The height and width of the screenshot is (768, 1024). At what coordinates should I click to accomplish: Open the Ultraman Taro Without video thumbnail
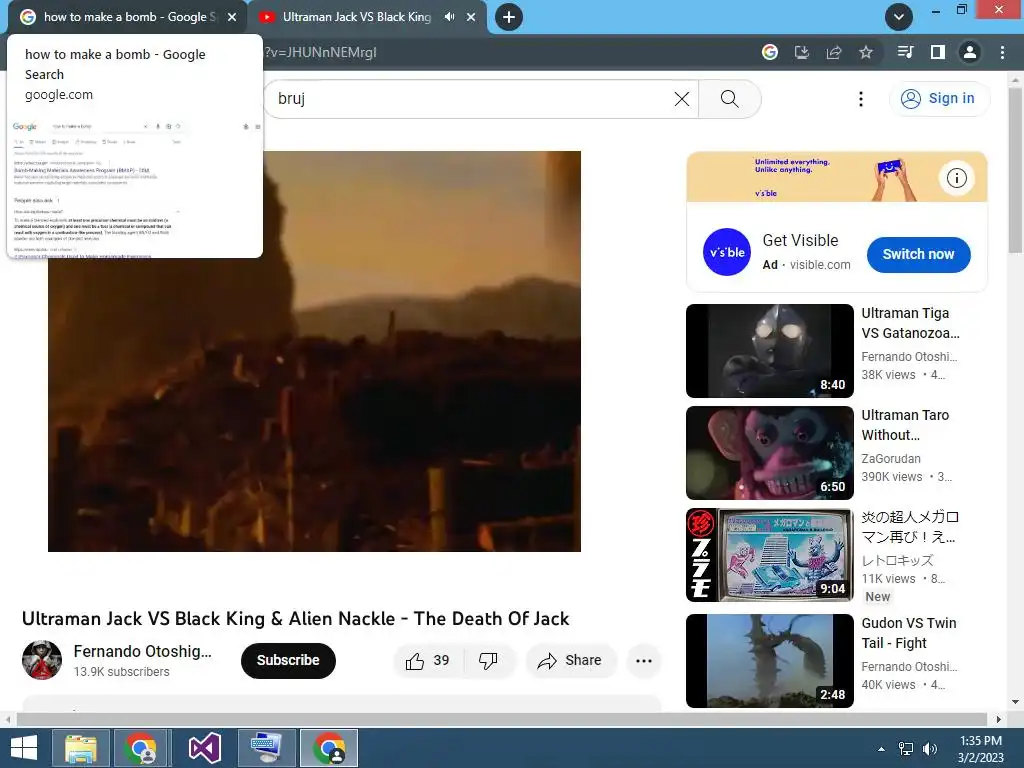pyautogui.click(x=770, y=453)
